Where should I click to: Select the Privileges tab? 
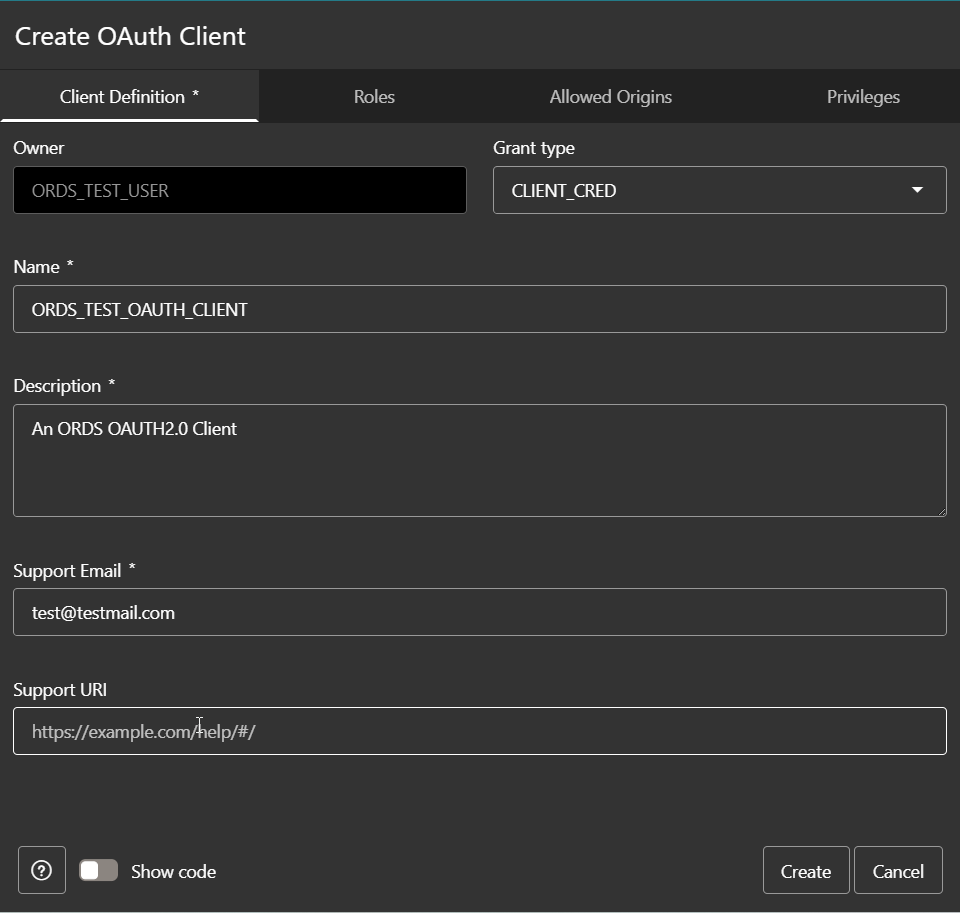[862, 96]
